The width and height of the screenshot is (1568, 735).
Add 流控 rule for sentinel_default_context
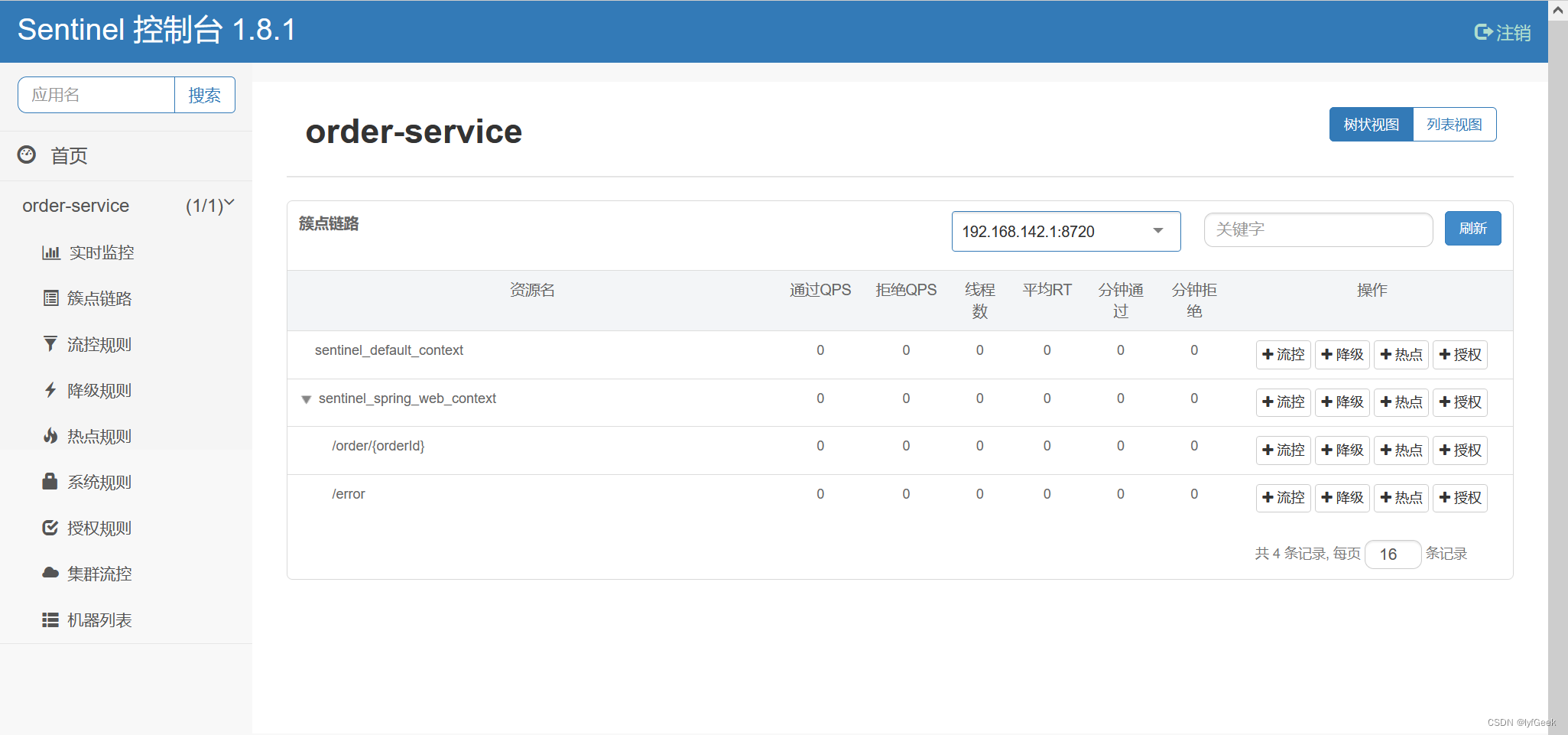[1283, 354]
